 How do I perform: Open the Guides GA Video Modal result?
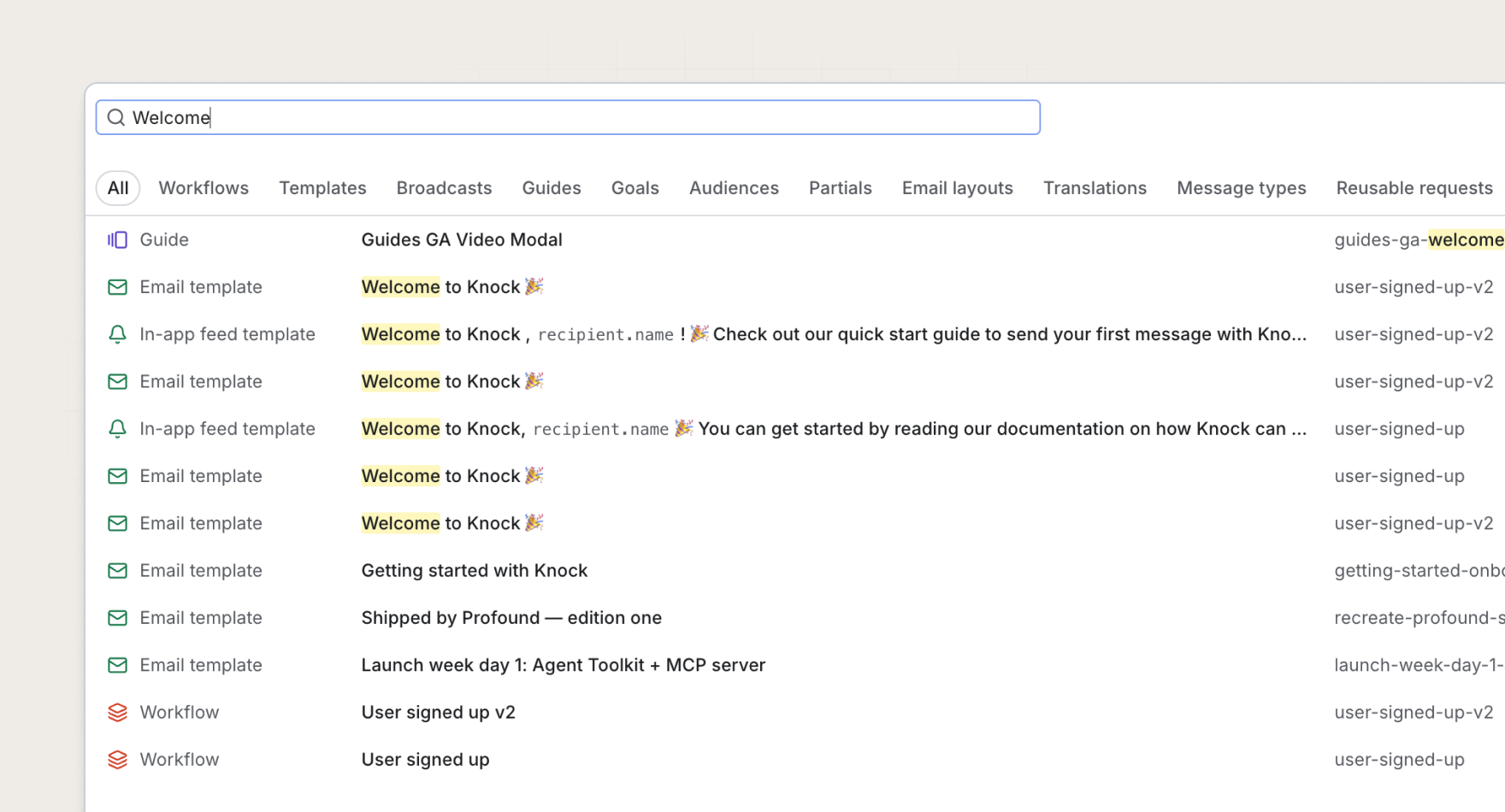(x=462, y=240)
